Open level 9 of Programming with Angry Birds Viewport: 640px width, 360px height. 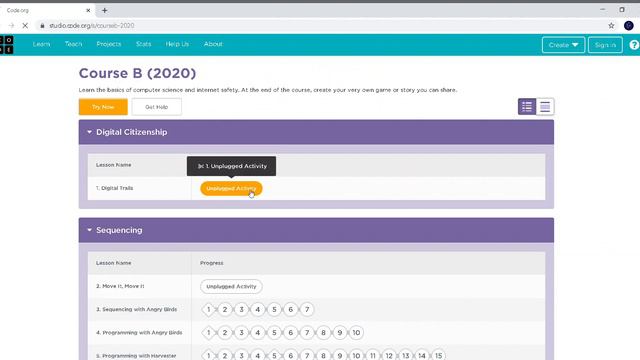[x=340, y=333]
